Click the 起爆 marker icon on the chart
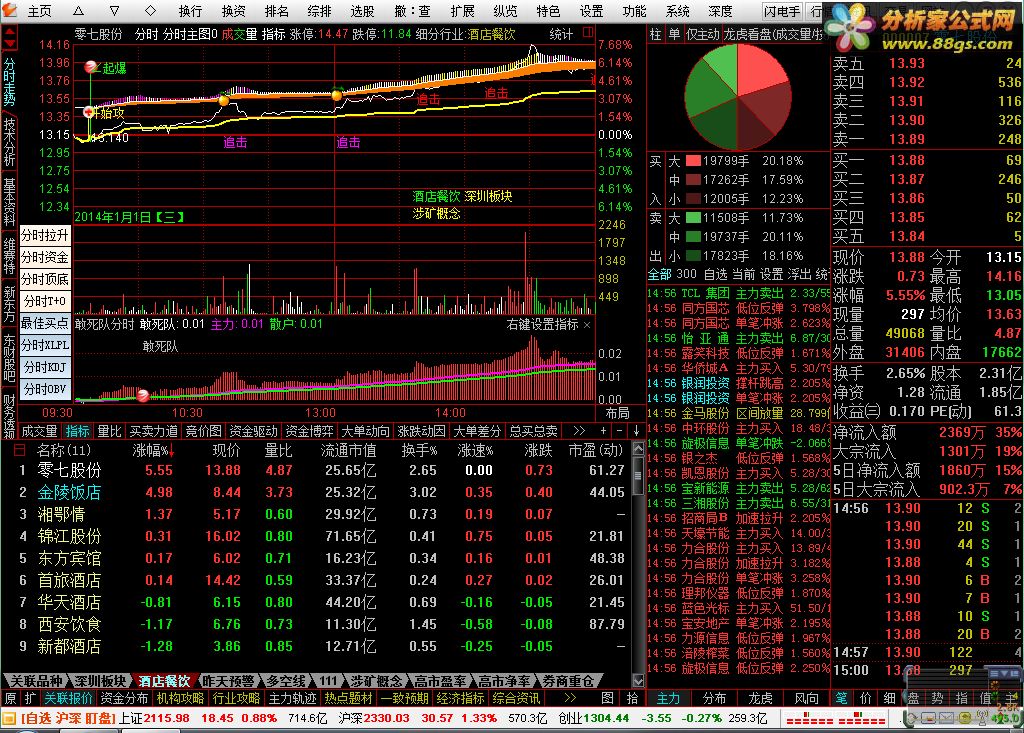The height and width of the screenshot is (733, 1024). tap(92, 67)
